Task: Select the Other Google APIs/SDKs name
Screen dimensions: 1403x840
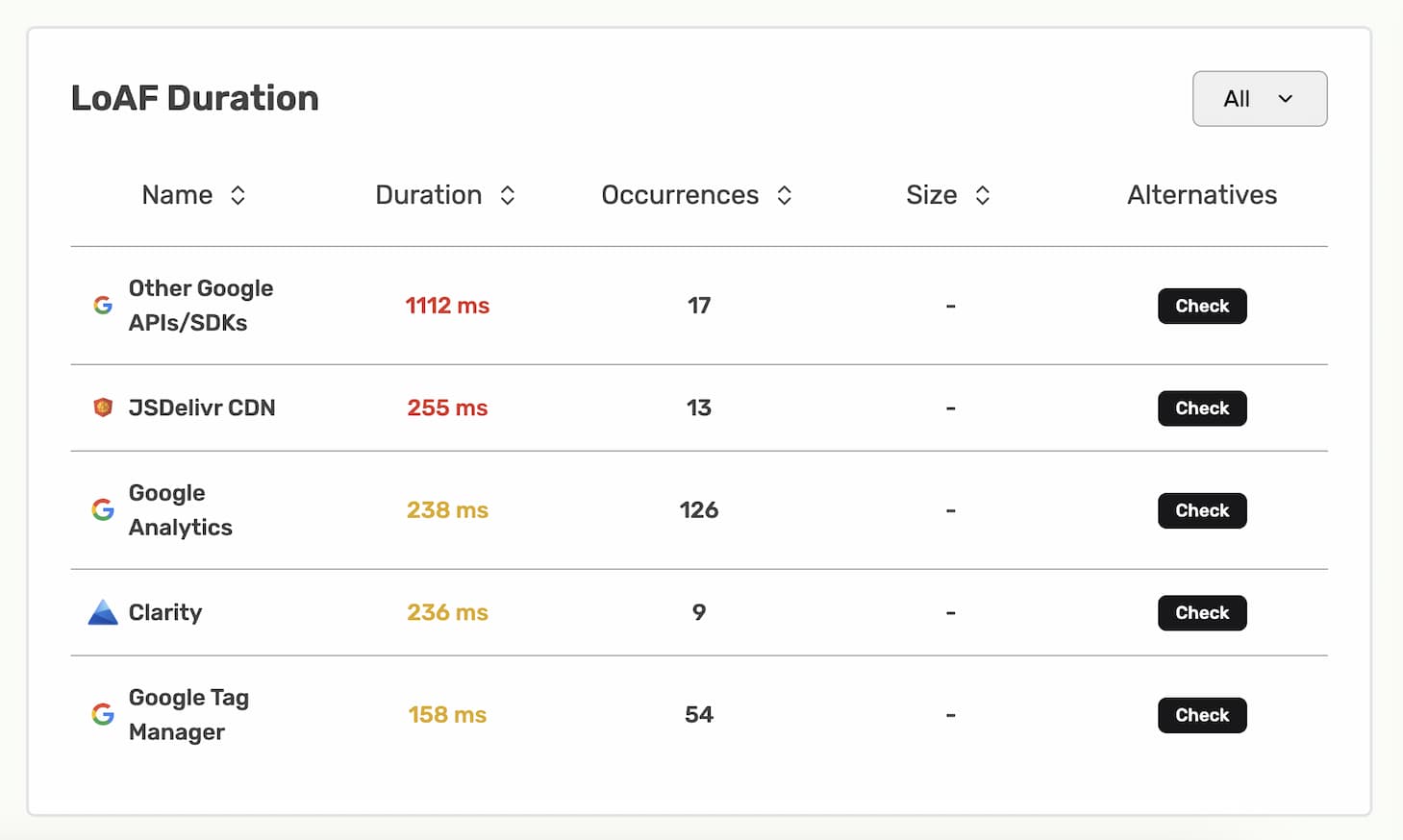Action: (x=201, y=306)
